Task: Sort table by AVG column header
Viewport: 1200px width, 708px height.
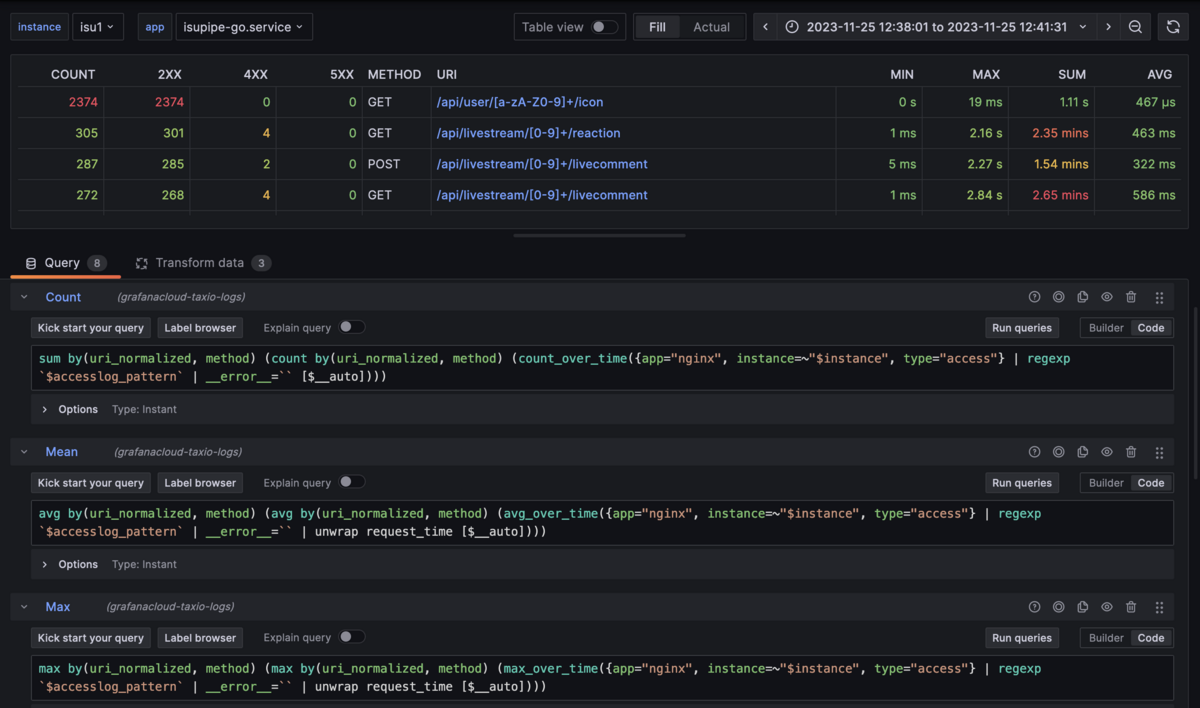Action: coord(1159,74)
